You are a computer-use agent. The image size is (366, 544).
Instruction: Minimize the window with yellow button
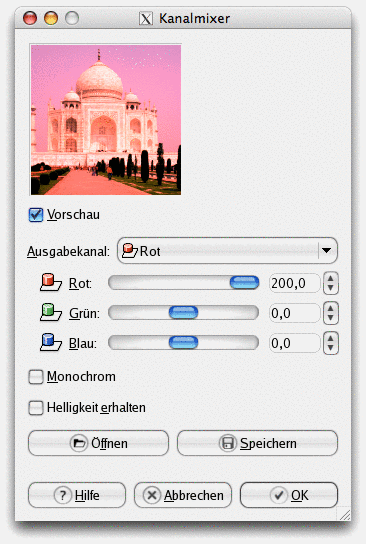click(x=51, y=18)
